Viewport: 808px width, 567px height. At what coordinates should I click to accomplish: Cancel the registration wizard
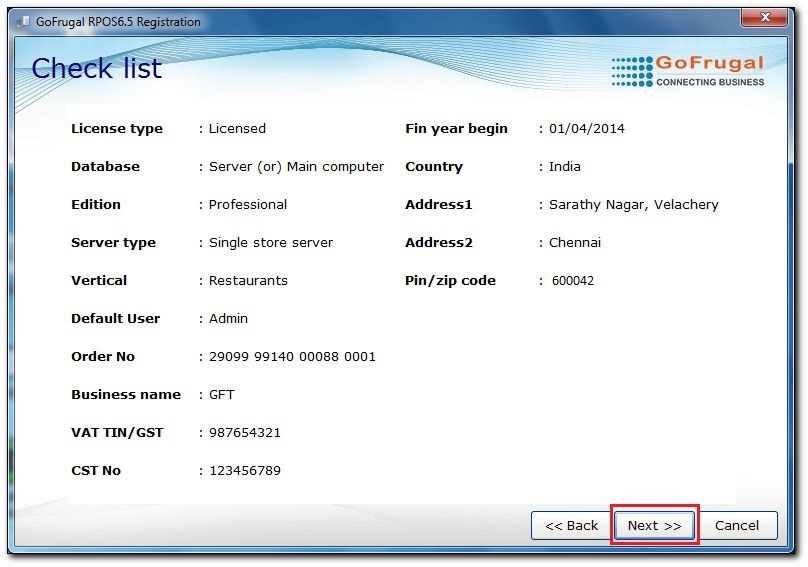(x=737, y=525)
